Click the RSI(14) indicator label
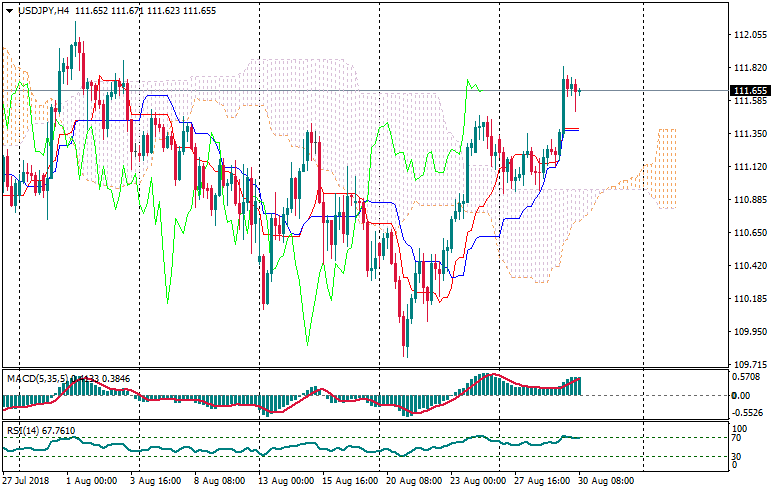 [24, 431]
